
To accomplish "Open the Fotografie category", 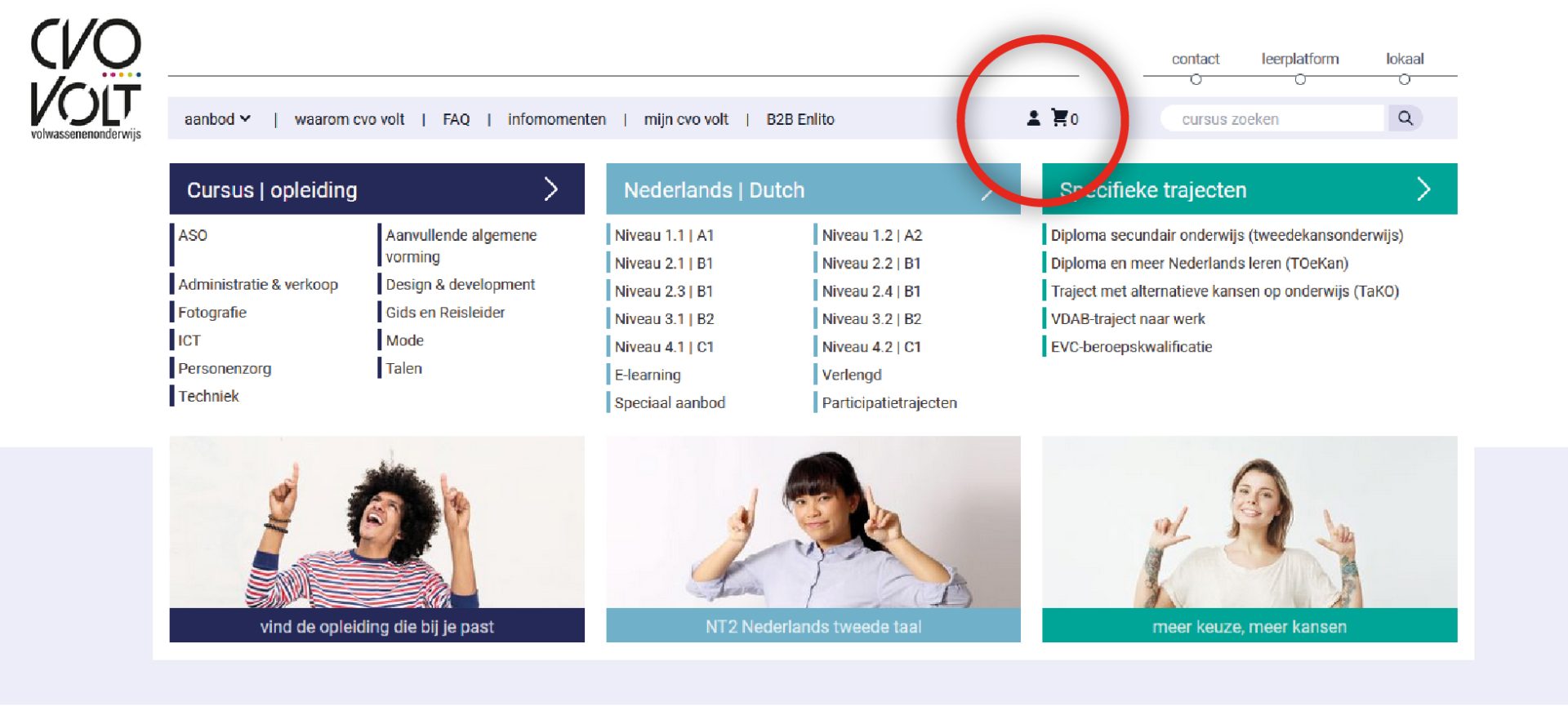I will (x=212, y=313).
